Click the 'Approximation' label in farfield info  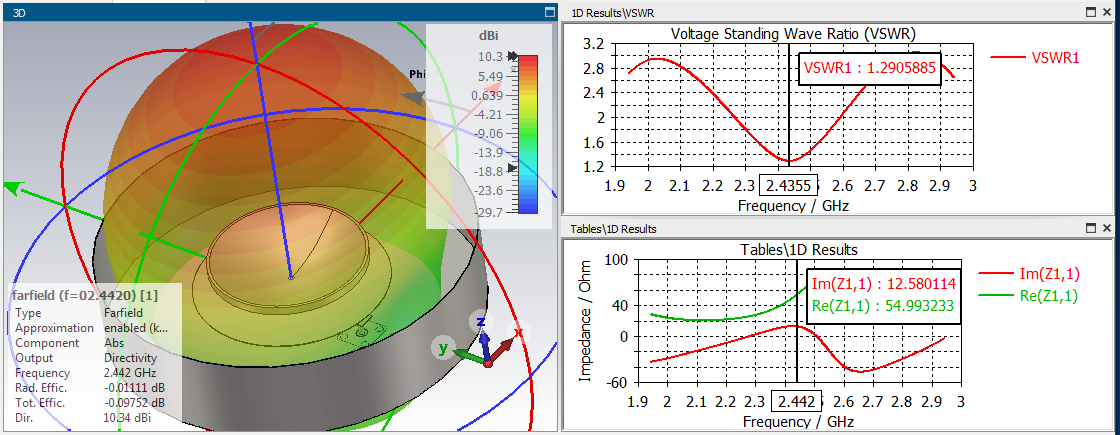coord(54,328)
